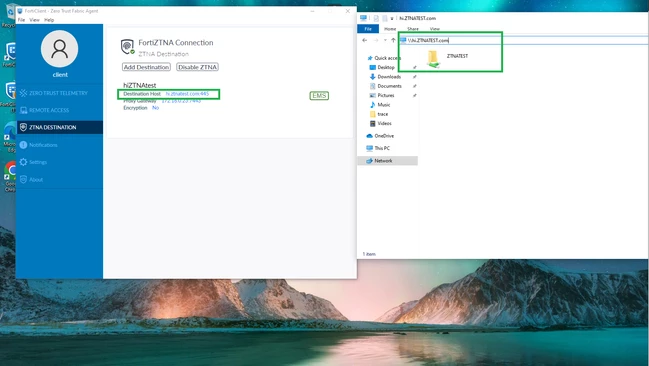Image resolution: width=649 pixels, height=366 pixels.
Task: Open About in FortiClient sidebar
Action: (x=60, y=179)
